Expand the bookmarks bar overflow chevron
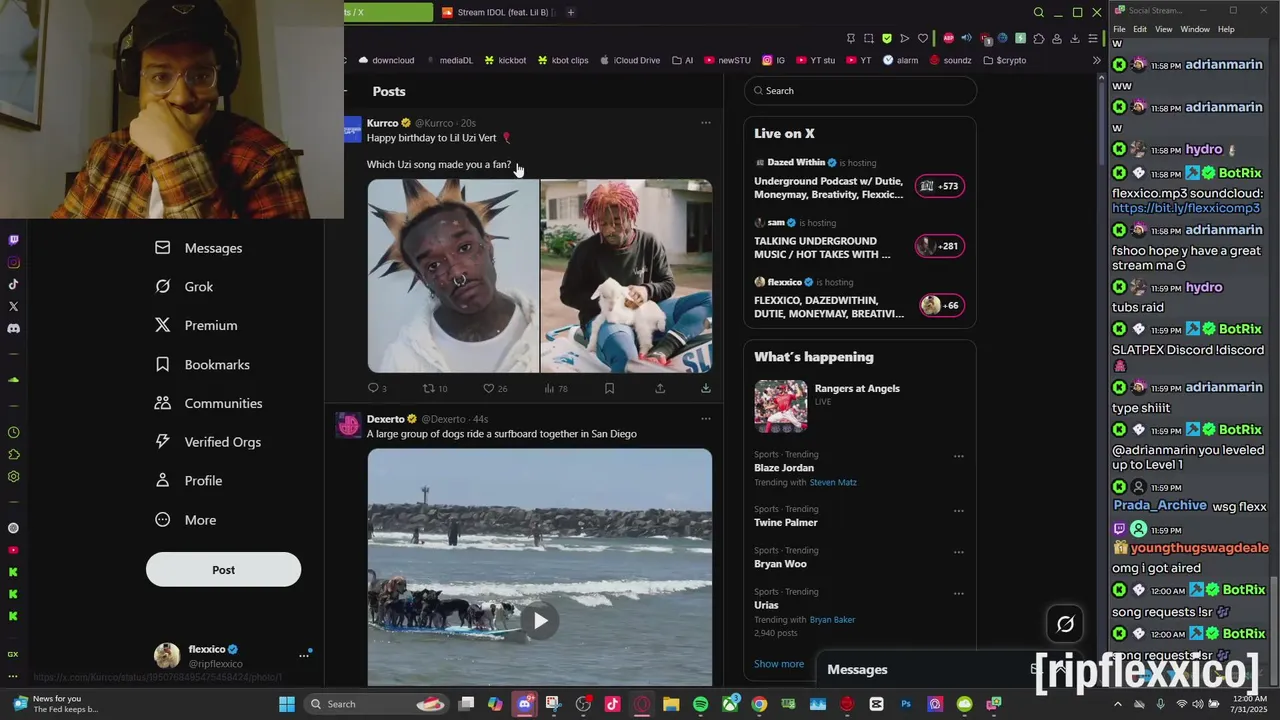Viewport: 1280px width, 720px height. click(1096, 60)
